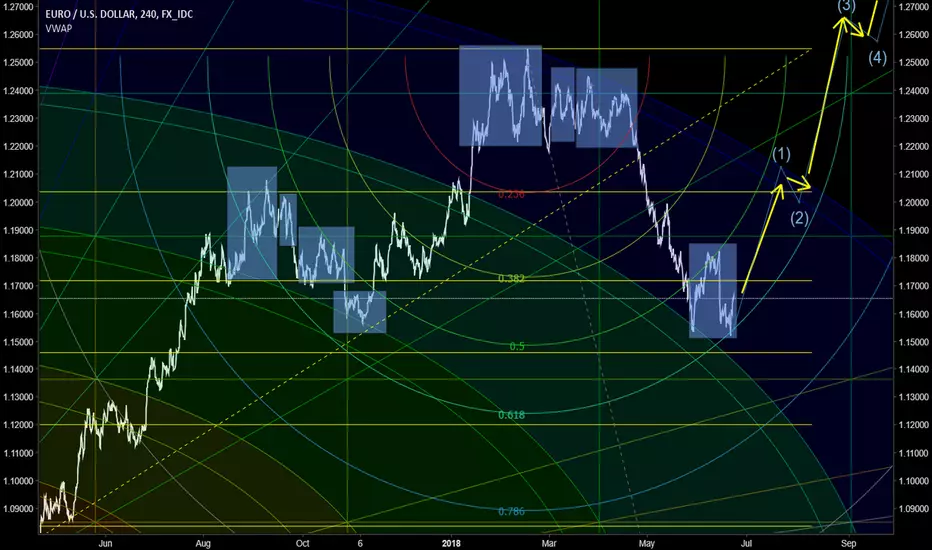Screen dimensions: 932x550
Task: Click the wave (2) projection label
Action: coord(799,218)
